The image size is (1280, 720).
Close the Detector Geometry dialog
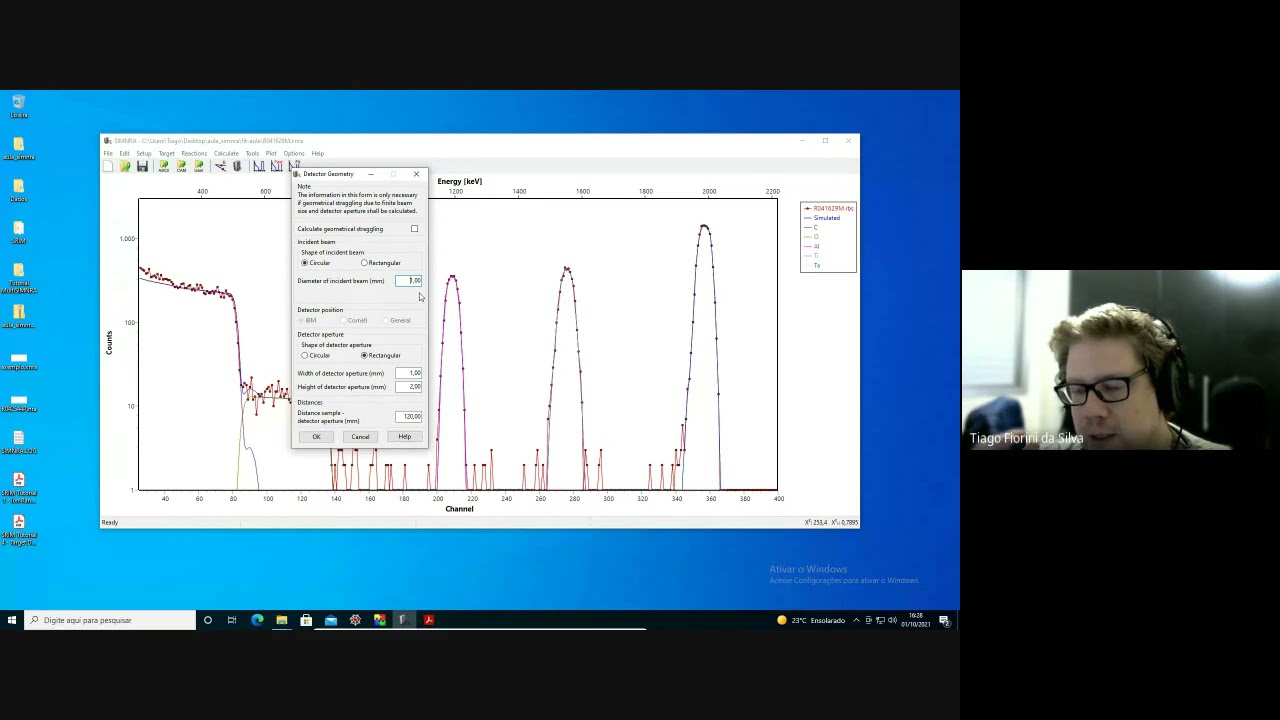point(416,174)
